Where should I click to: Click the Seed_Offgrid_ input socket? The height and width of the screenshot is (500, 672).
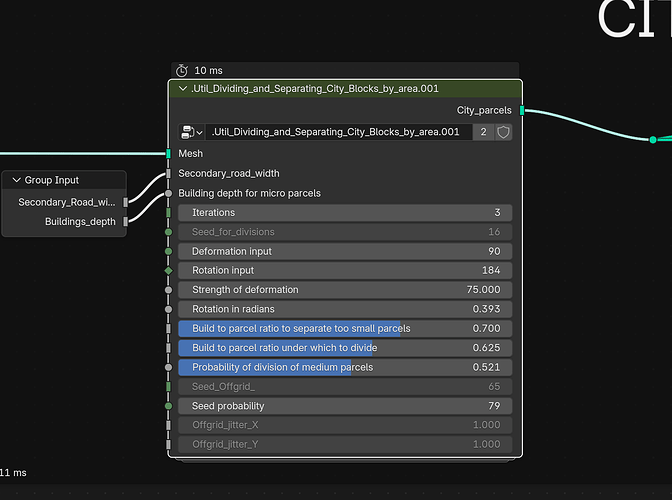pos(168,386)
